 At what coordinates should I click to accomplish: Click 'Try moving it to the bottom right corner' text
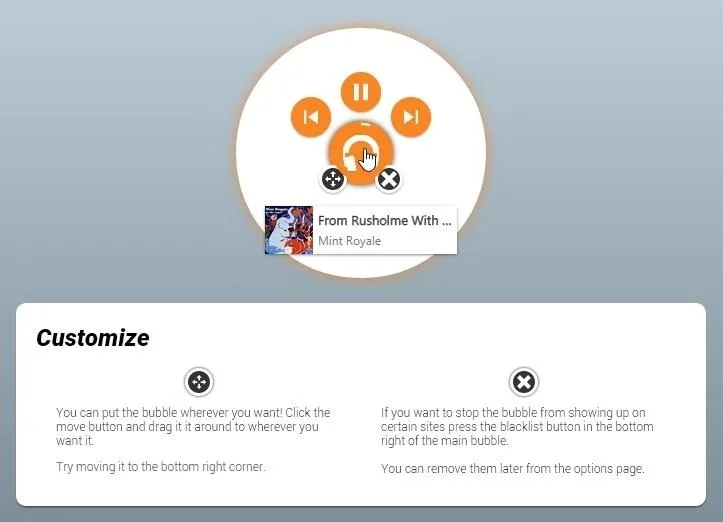pos(161,467)
